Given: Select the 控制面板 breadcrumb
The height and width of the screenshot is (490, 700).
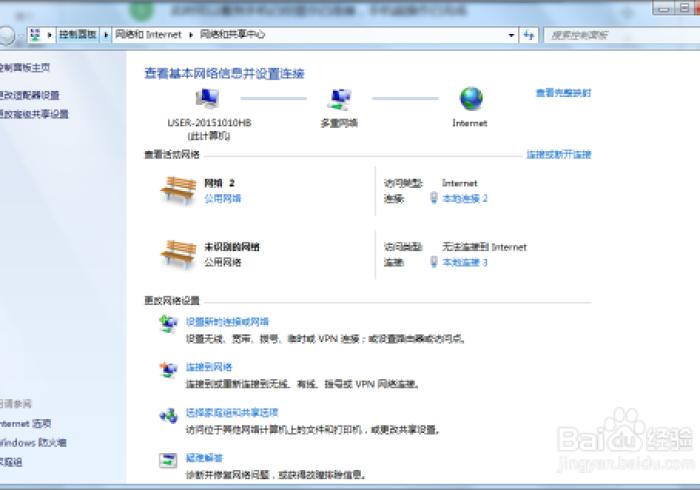Looking at the screenshot, I should point(78,34).
